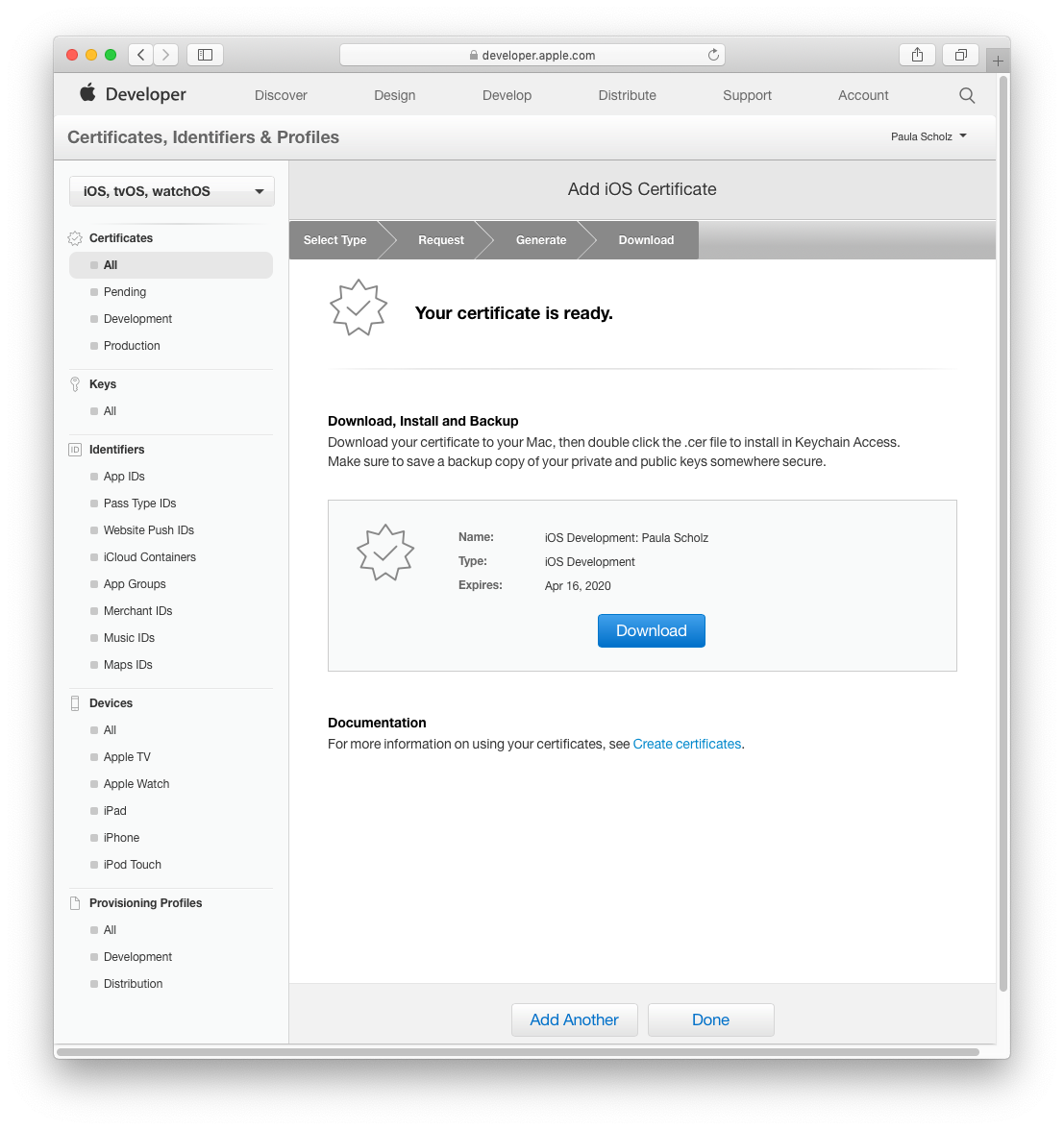
Task: Select All under Keys
Action: [x=110, y=411]
